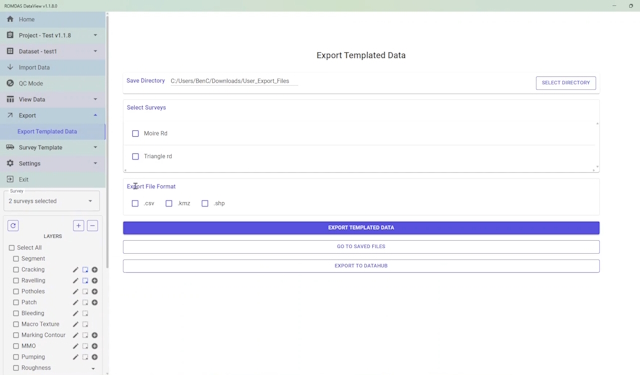Click the Export To DataHub button

point(361,266)
